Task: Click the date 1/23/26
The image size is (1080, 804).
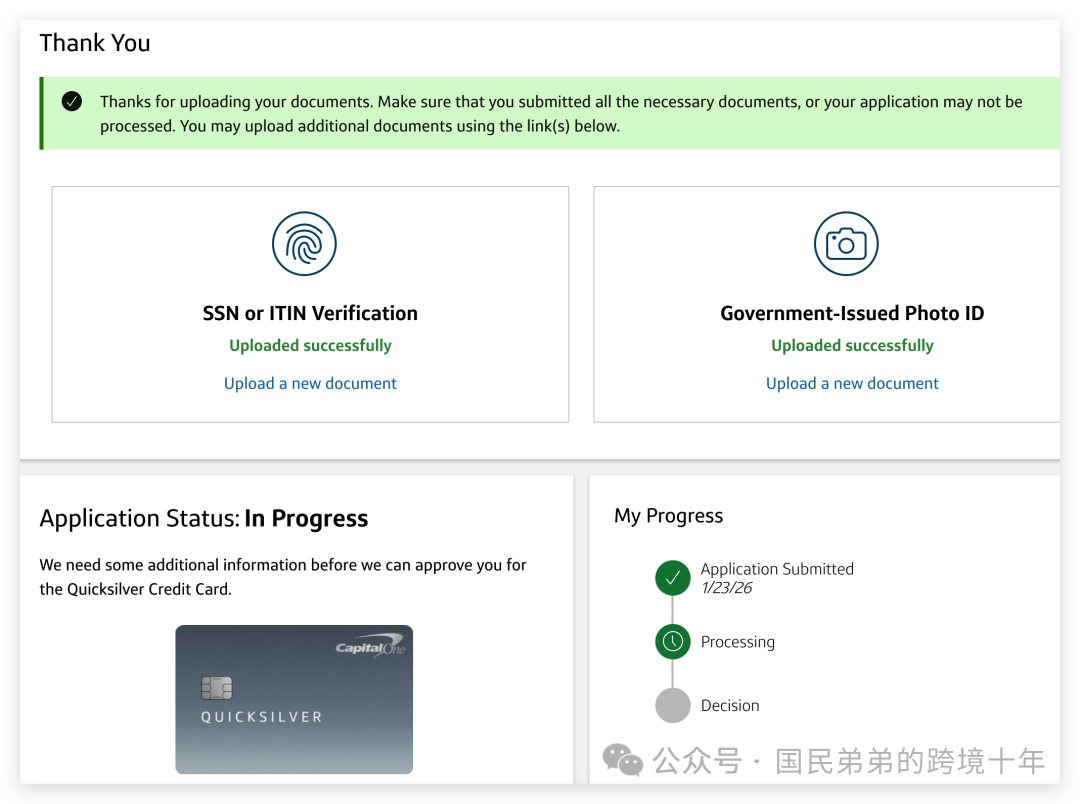Action: click(727, 588)
